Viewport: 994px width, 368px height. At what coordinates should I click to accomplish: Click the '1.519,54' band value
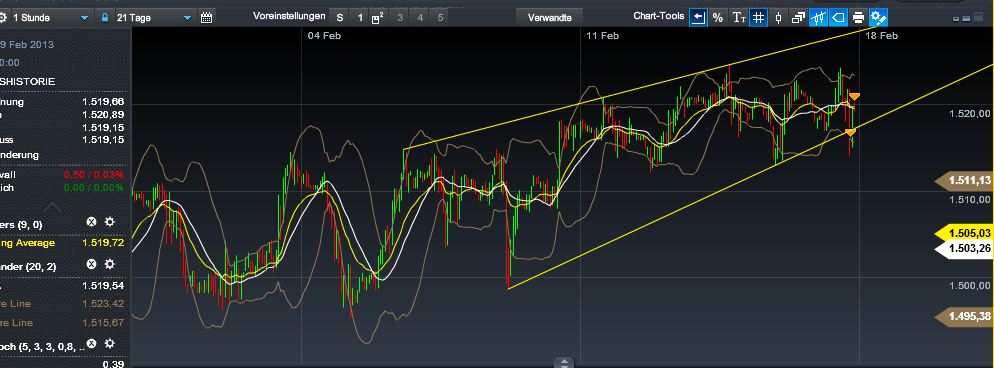coord(103,286)
